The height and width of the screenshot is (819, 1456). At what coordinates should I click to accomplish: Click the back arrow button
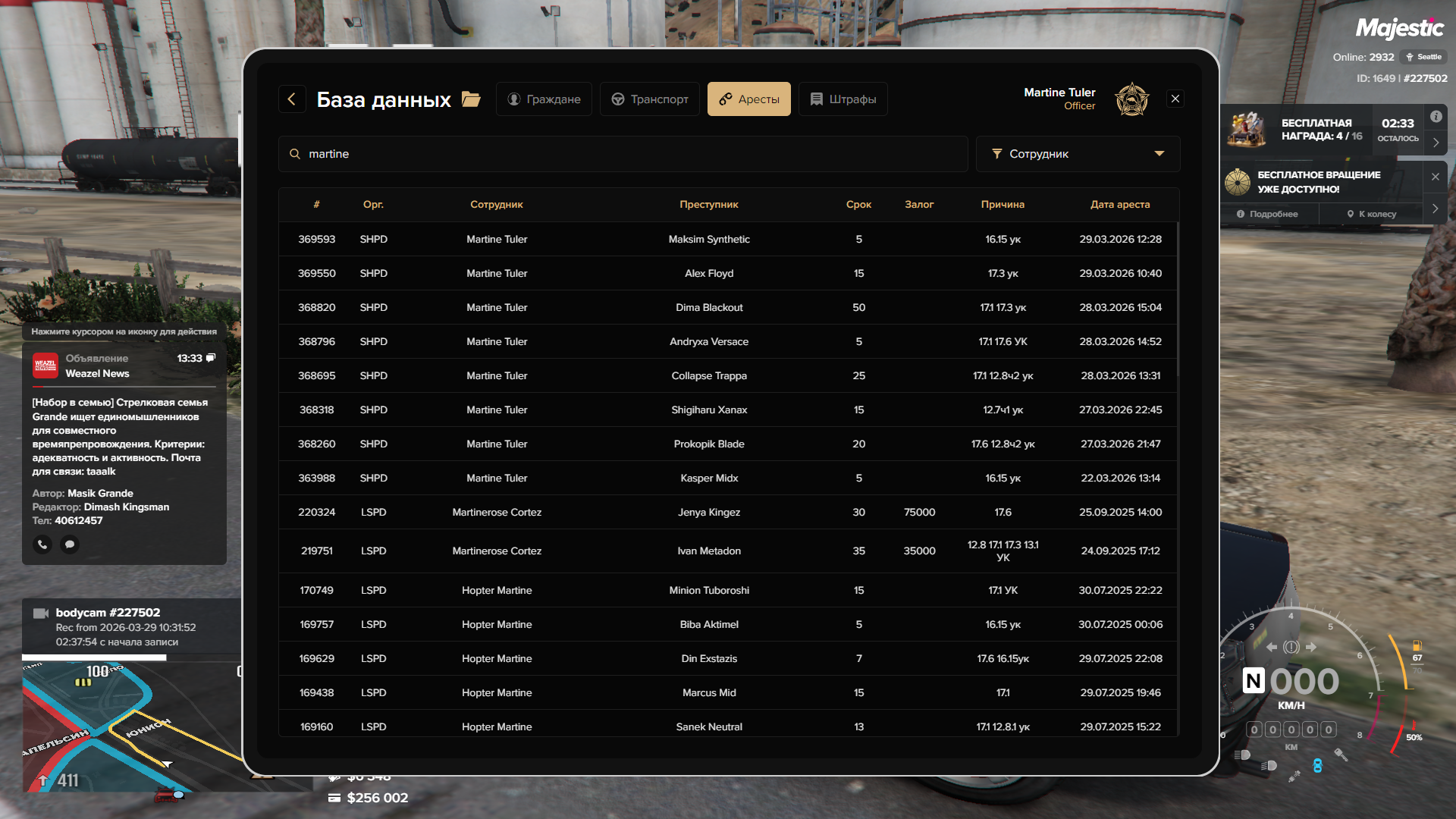tap(291, 99)
